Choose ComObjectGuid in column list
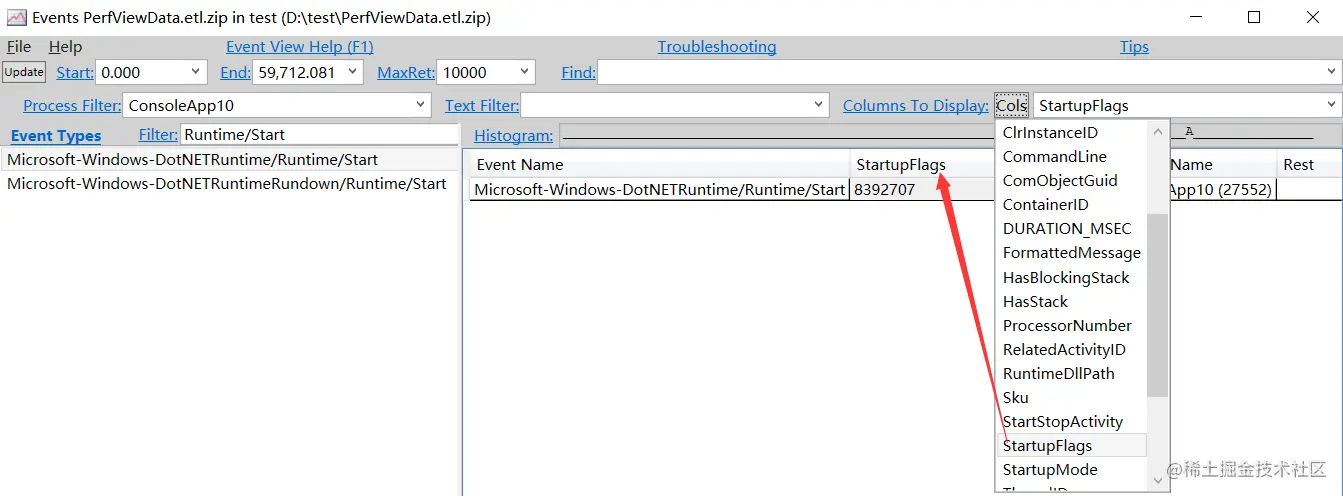 click(1071, 181)
